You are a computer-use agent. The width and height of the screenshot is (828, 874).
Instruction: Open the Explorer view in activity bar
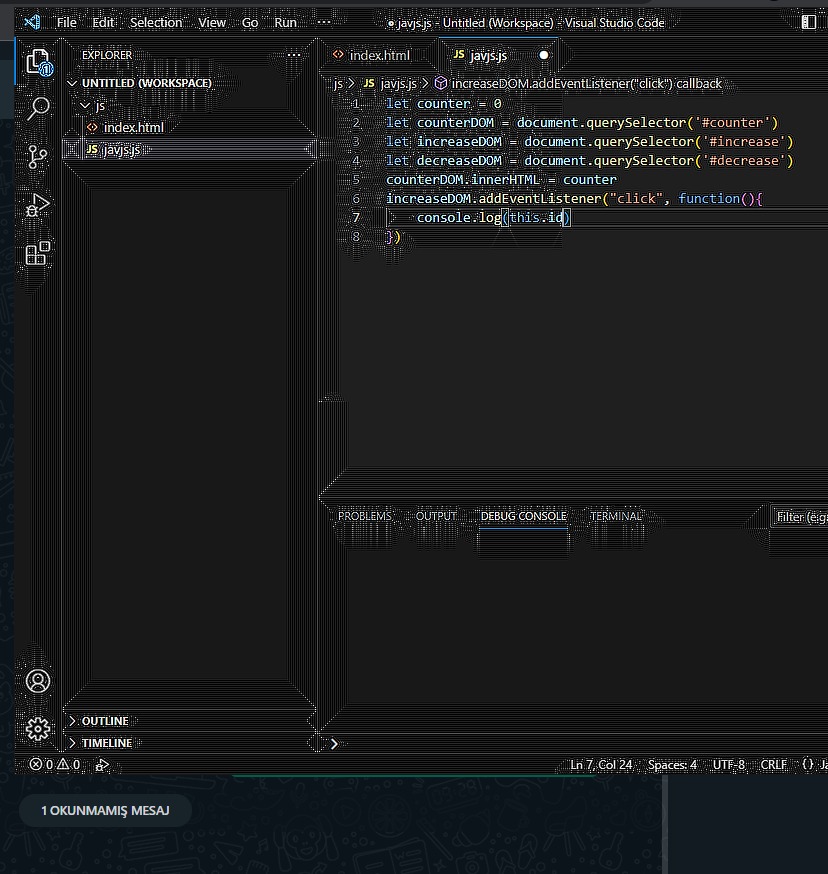click(38, 62)
